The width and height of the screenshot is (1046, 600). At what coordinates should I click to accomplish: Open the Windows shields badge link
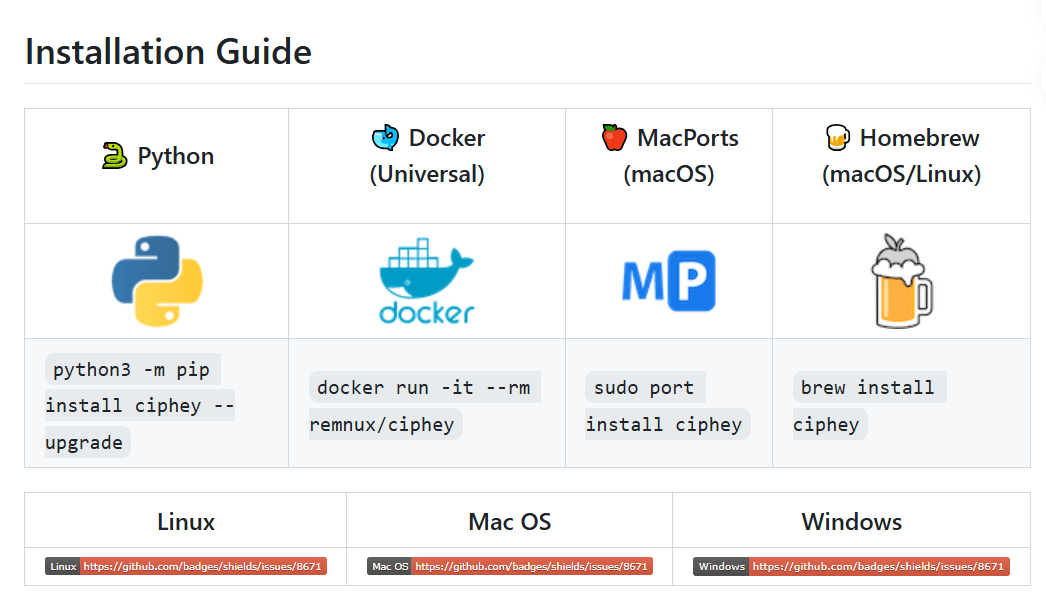point(851,566)
